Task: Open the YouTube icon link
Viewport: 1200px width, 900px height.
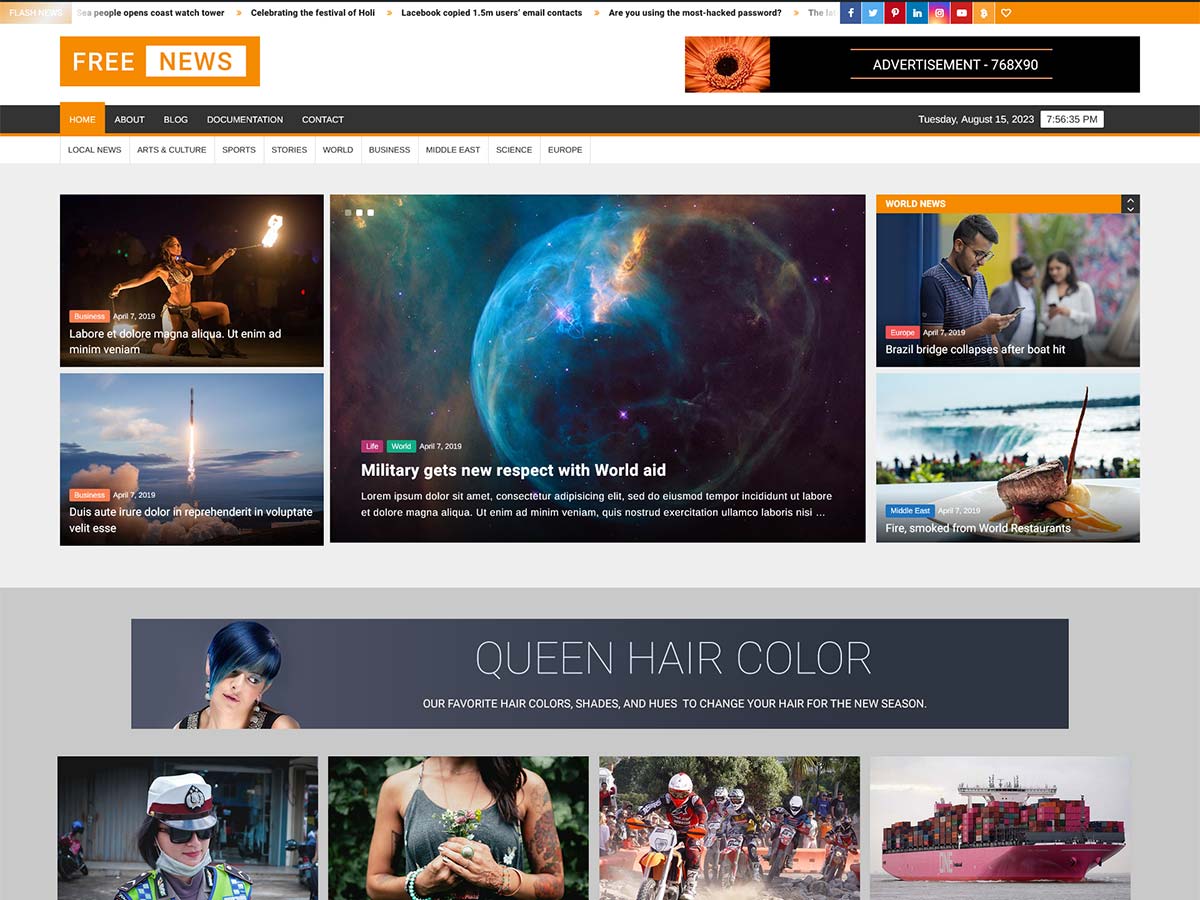Action: click(961, 13)
